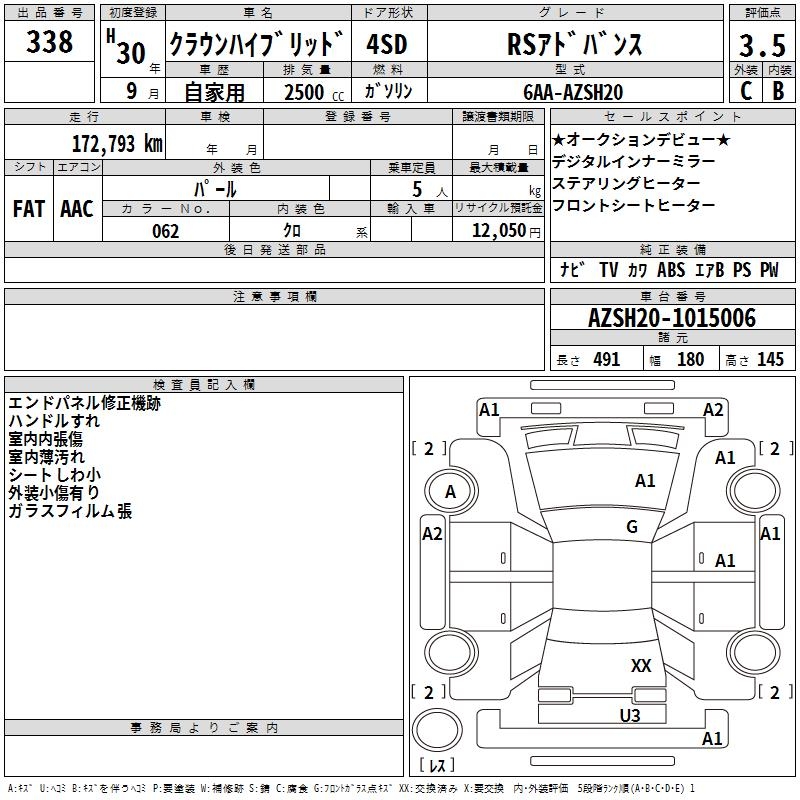Click inspector note 外装小傷有り
The width and height of the screenshot is (800, 800).
(54, 492)
